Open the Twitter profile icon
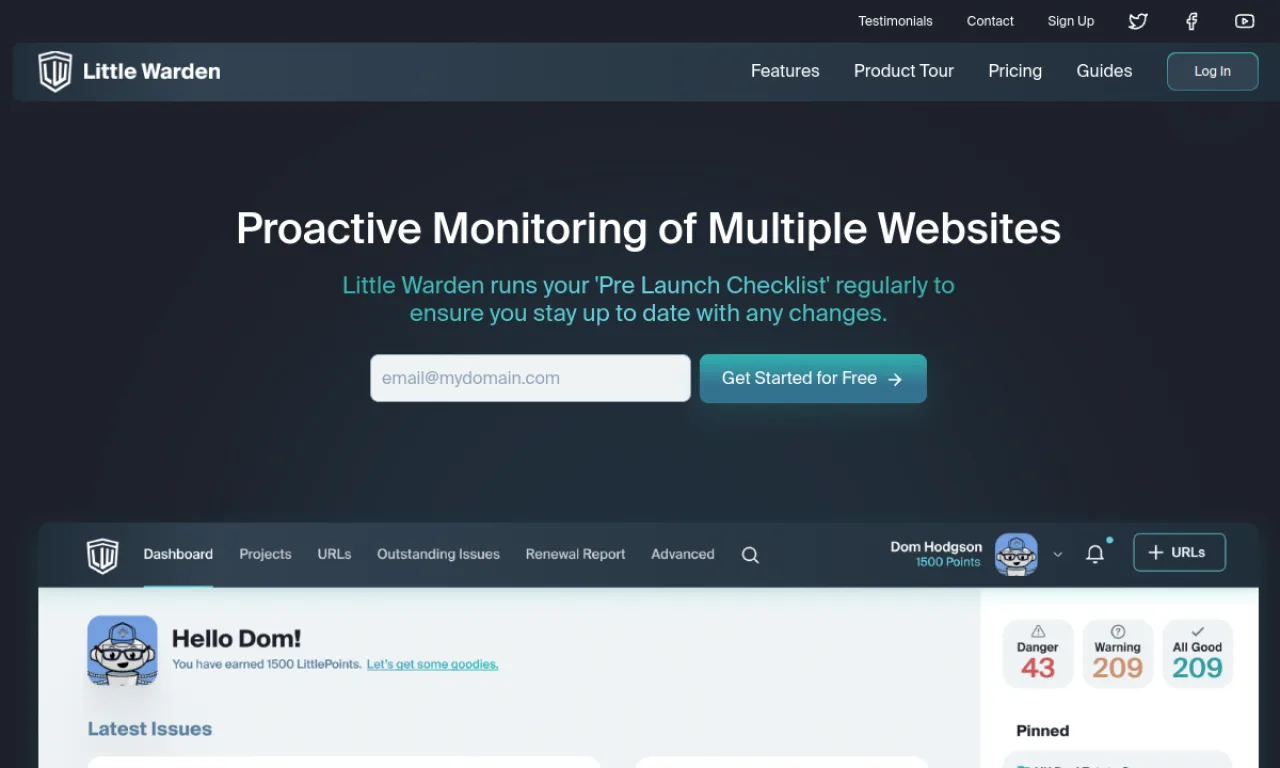The width and height of the screenshot is (1280, 768). 1138,21
